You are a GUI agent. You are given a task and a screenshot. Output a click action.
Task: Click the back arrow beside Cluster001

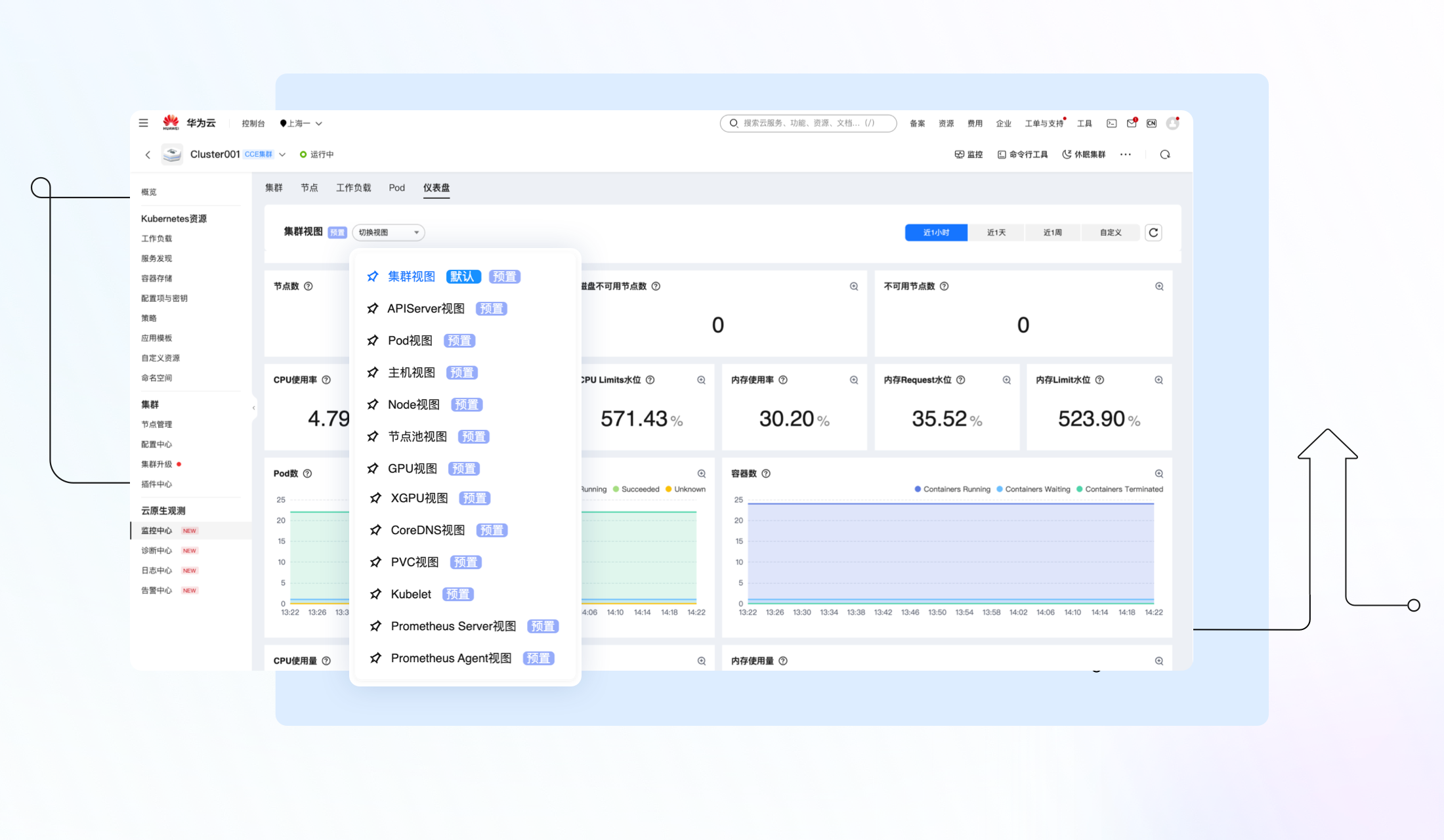(148, 154)
